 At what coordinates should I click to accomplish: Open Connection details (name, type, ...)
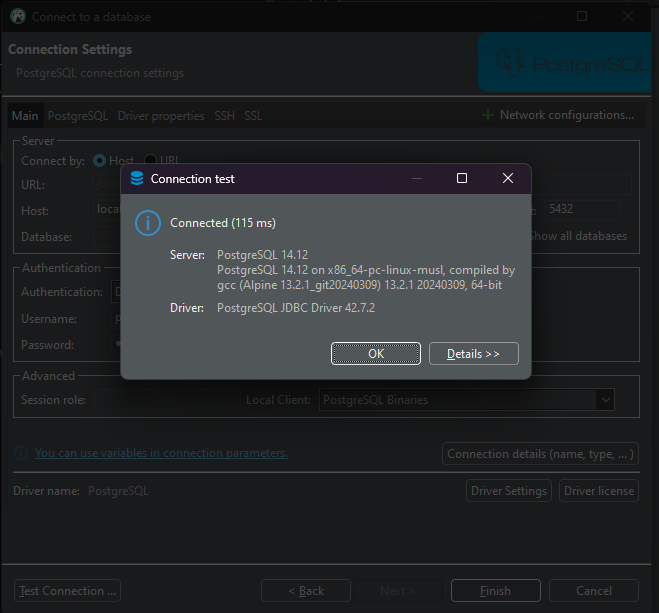pos(540,454)
